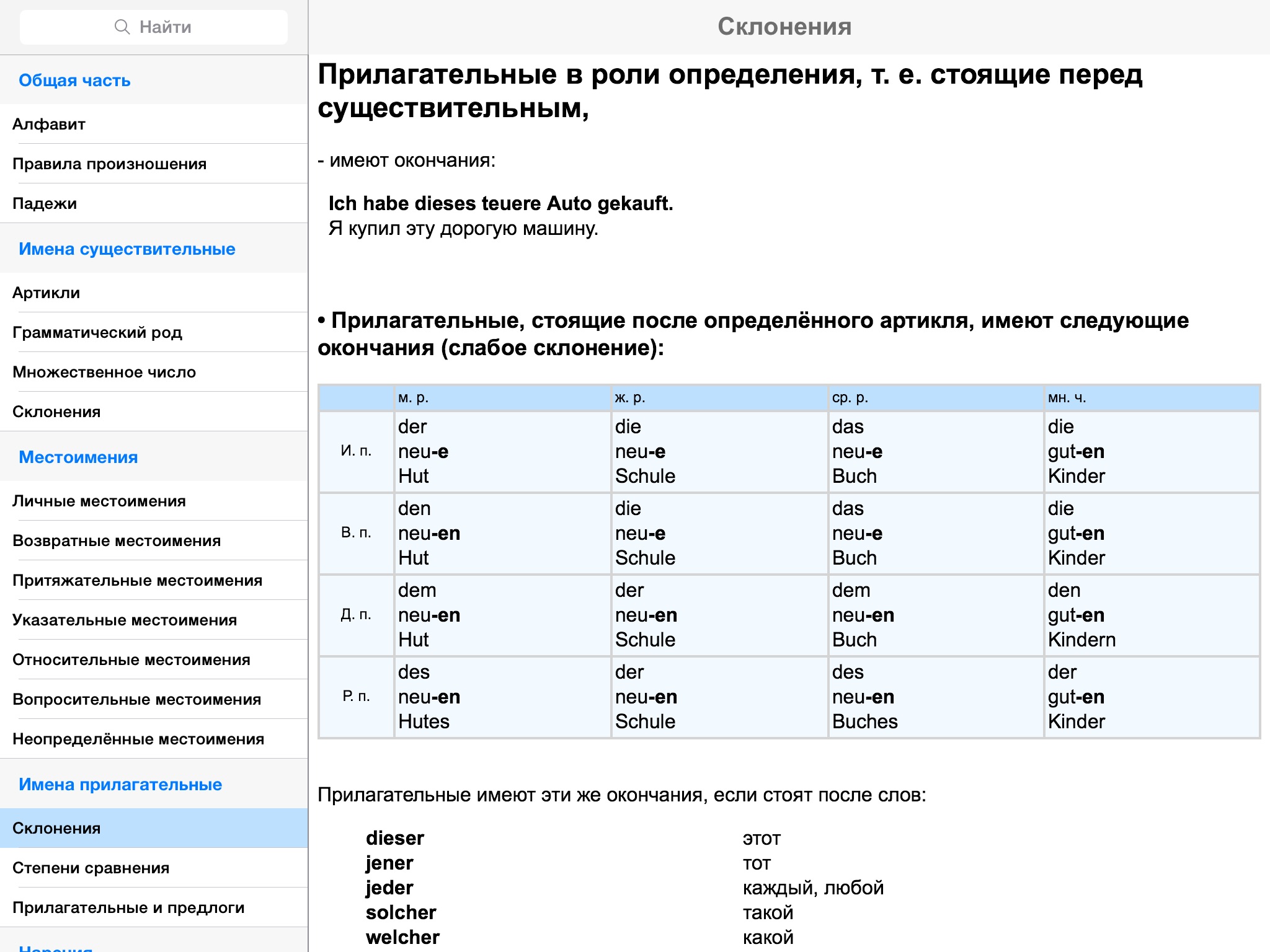Open Неопределённые местоимения
The image size is (1270, 952).
154,739
